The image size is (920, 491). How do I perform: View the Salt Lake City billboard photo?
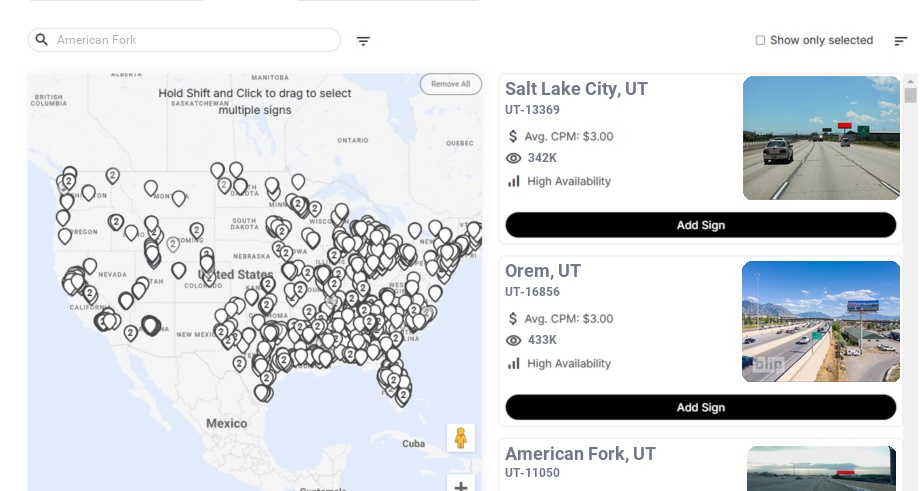click(x=821, y=138)
